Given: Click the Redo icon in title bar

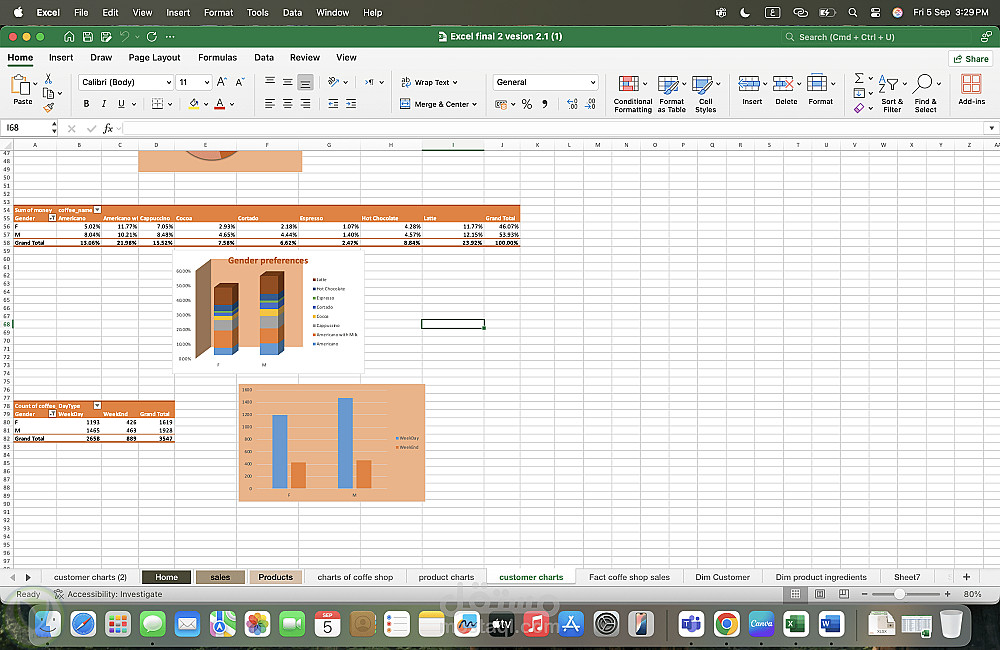Looking at the screenshot, I should click(x=151, y=36).
